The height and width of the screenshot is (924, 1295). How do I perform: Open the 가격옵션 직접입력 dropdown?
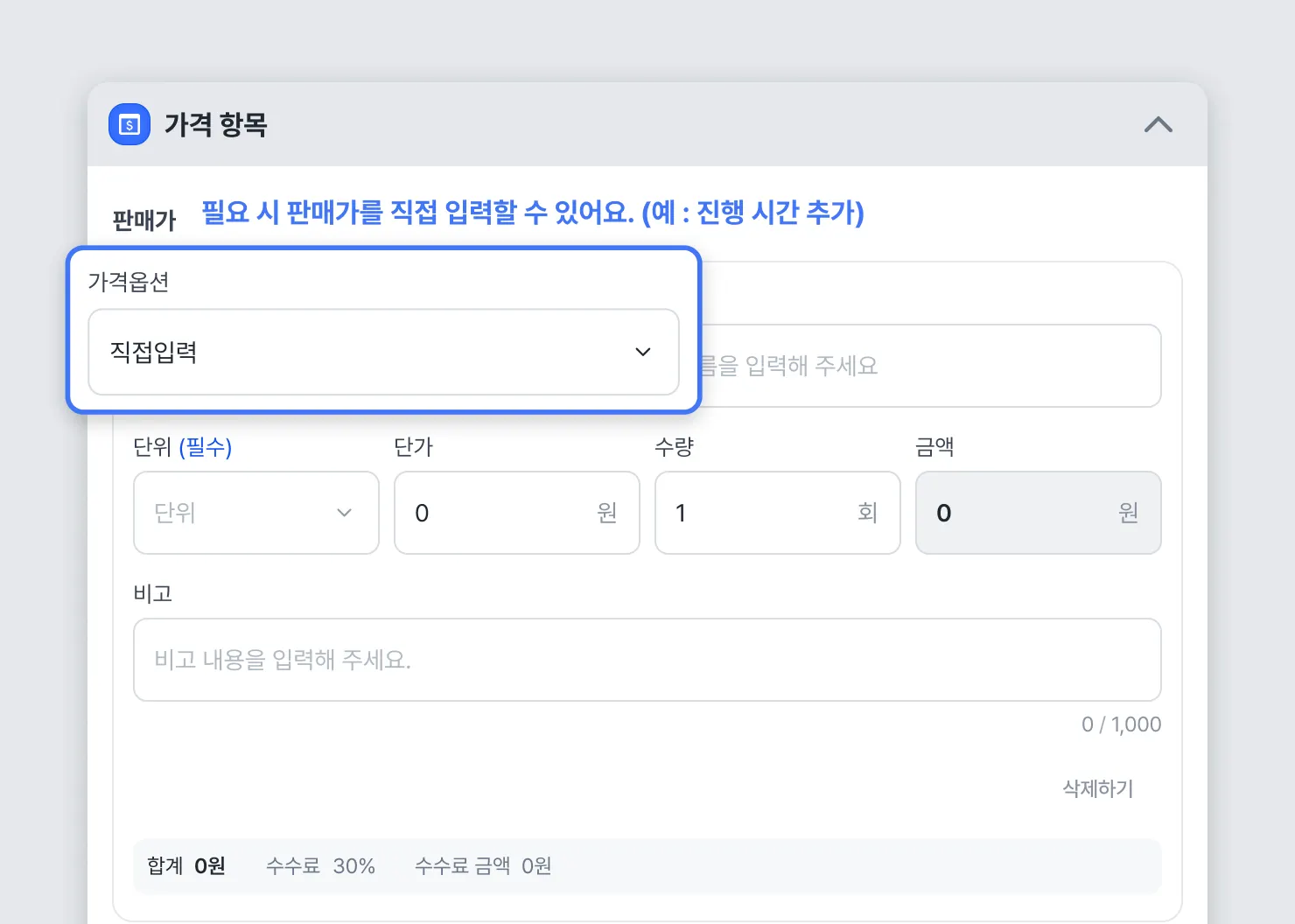coord(383,352)
